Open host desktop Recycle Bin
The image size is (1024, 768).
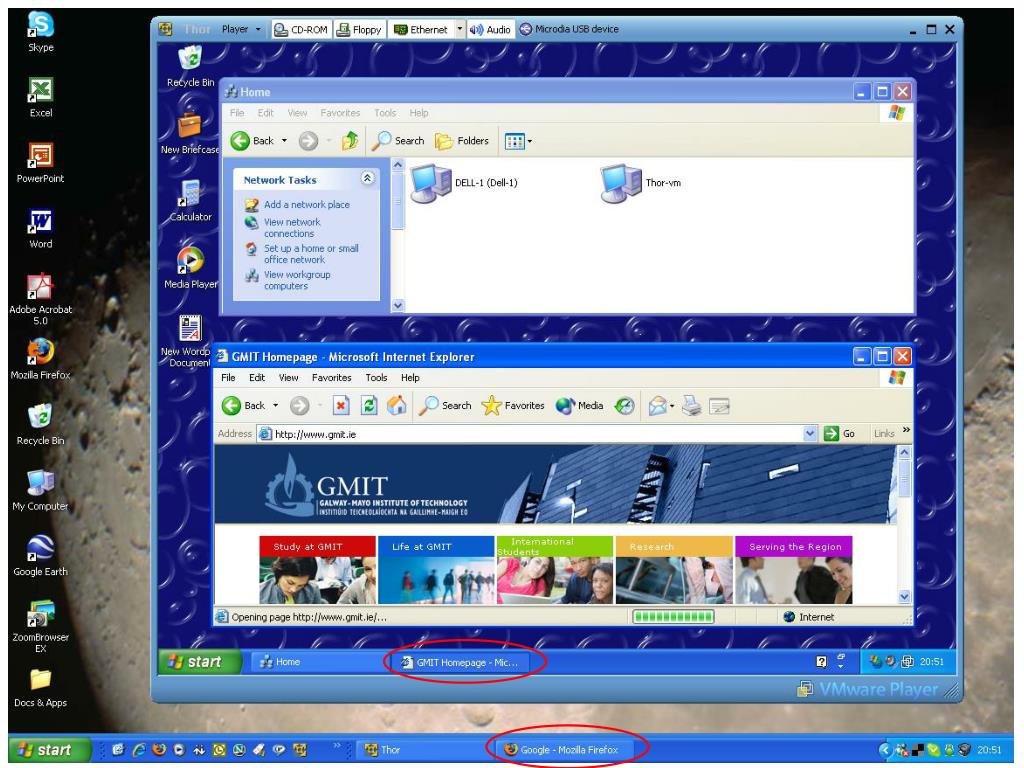tap(40, 424)
